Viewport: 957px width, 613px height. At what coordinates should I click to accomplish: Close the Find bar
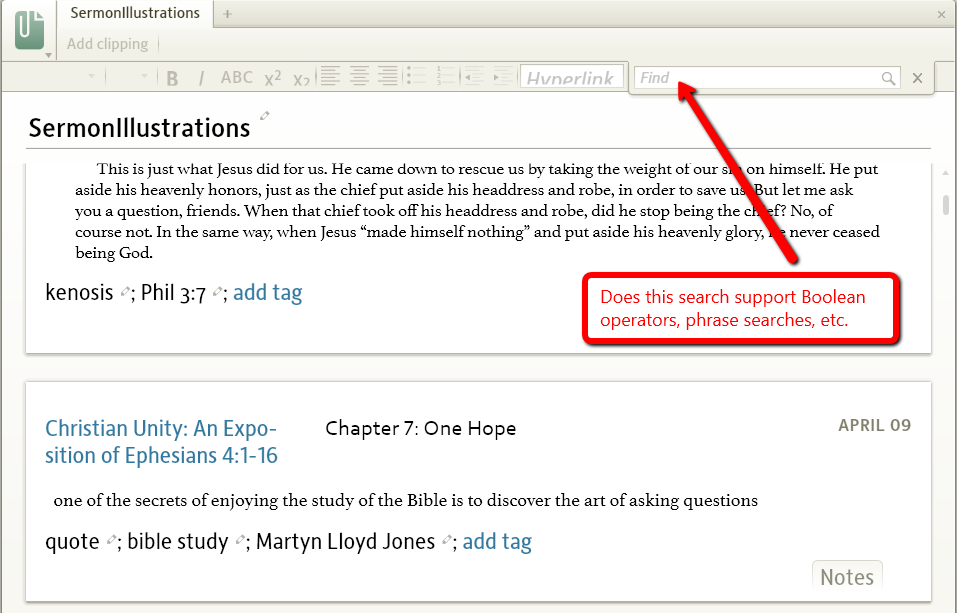coord(917,78)
